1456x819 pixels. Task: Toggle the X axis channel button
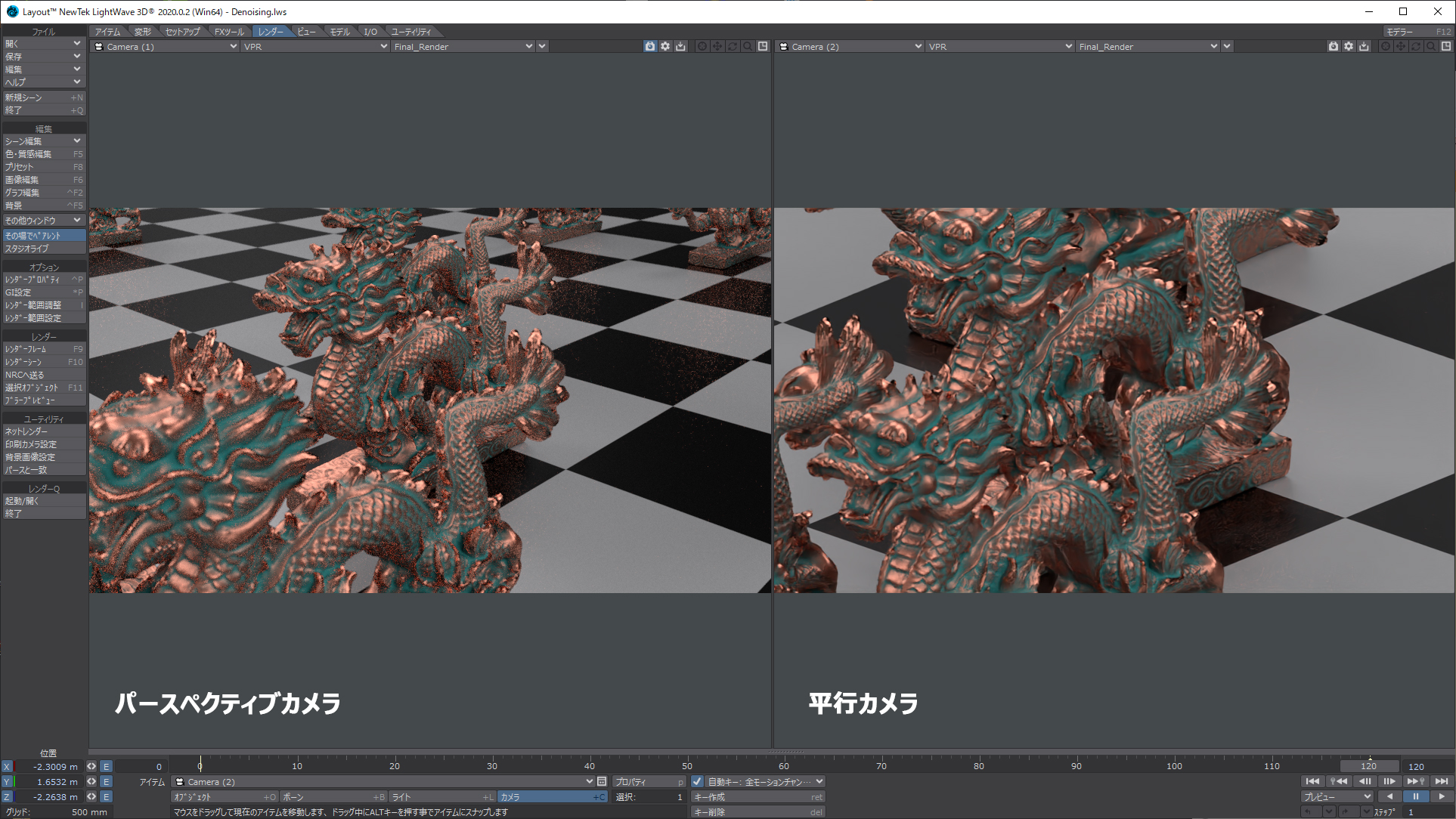click(x=7, y=766)
